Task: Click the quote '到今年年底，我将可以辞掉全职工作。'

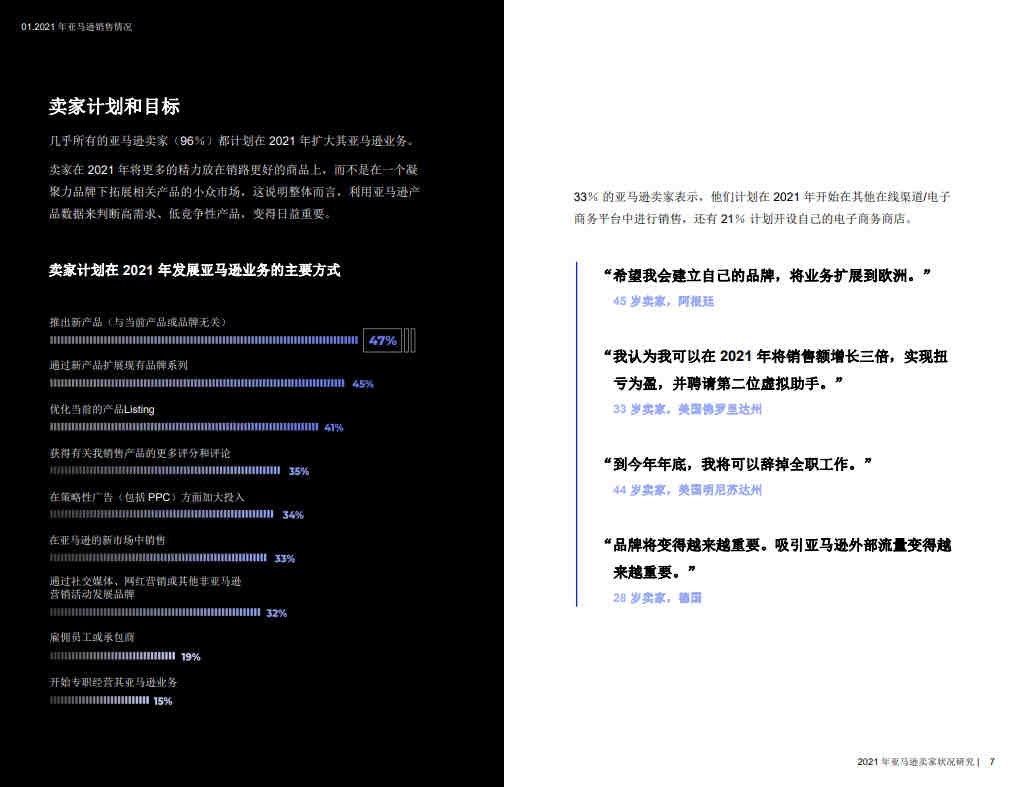Action: 738,464
